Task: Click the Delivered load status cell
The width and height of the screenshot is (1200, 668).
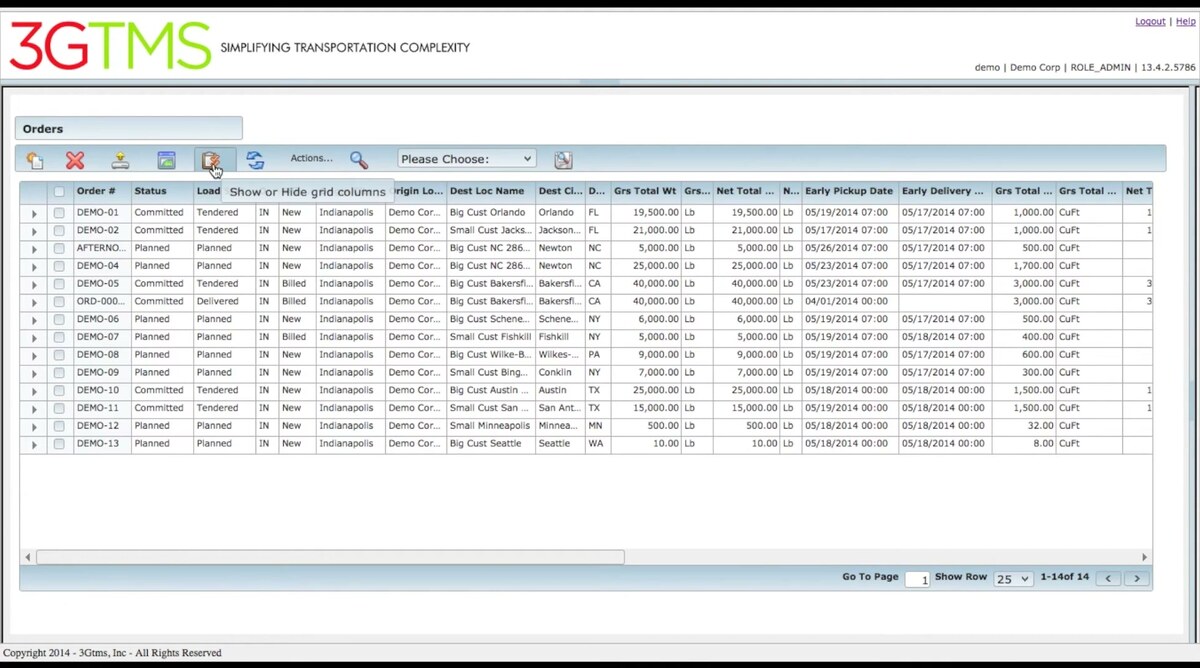Action: [224, 301]
